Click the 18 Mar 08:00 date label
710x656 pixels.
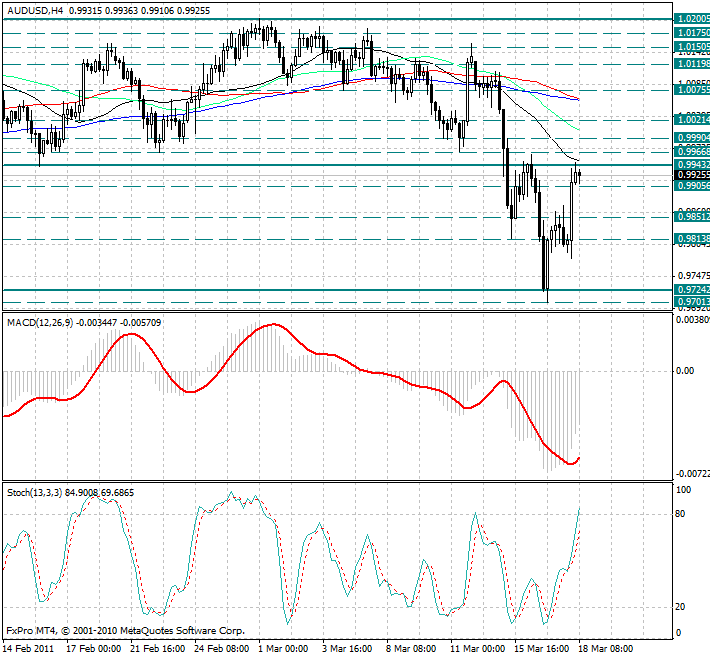tap(603, 648)
